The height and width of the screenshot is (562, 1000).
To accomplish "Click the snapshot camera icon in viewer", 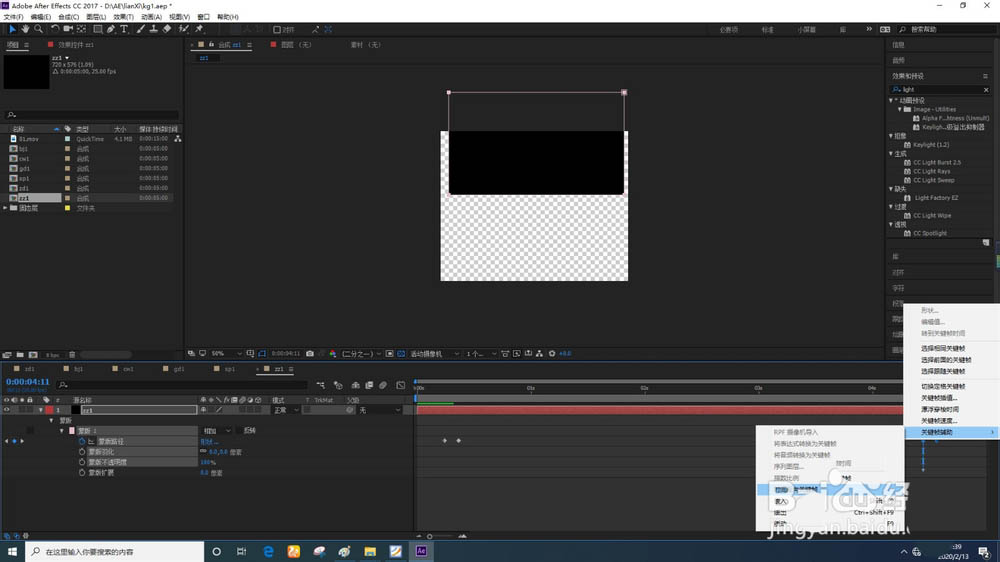I will pos(310,353).
